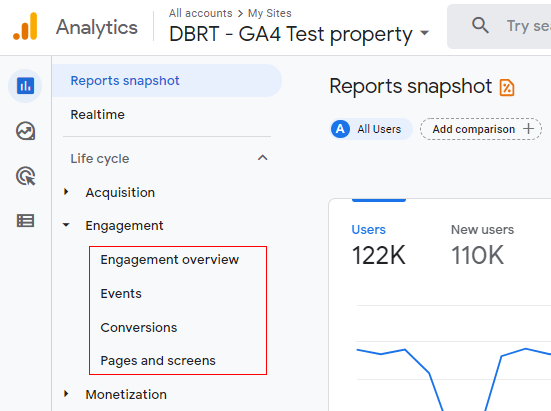Expand the Acquisition tree arrow
The height and width of the screenshot is (411, 551).
pos(66,192)
